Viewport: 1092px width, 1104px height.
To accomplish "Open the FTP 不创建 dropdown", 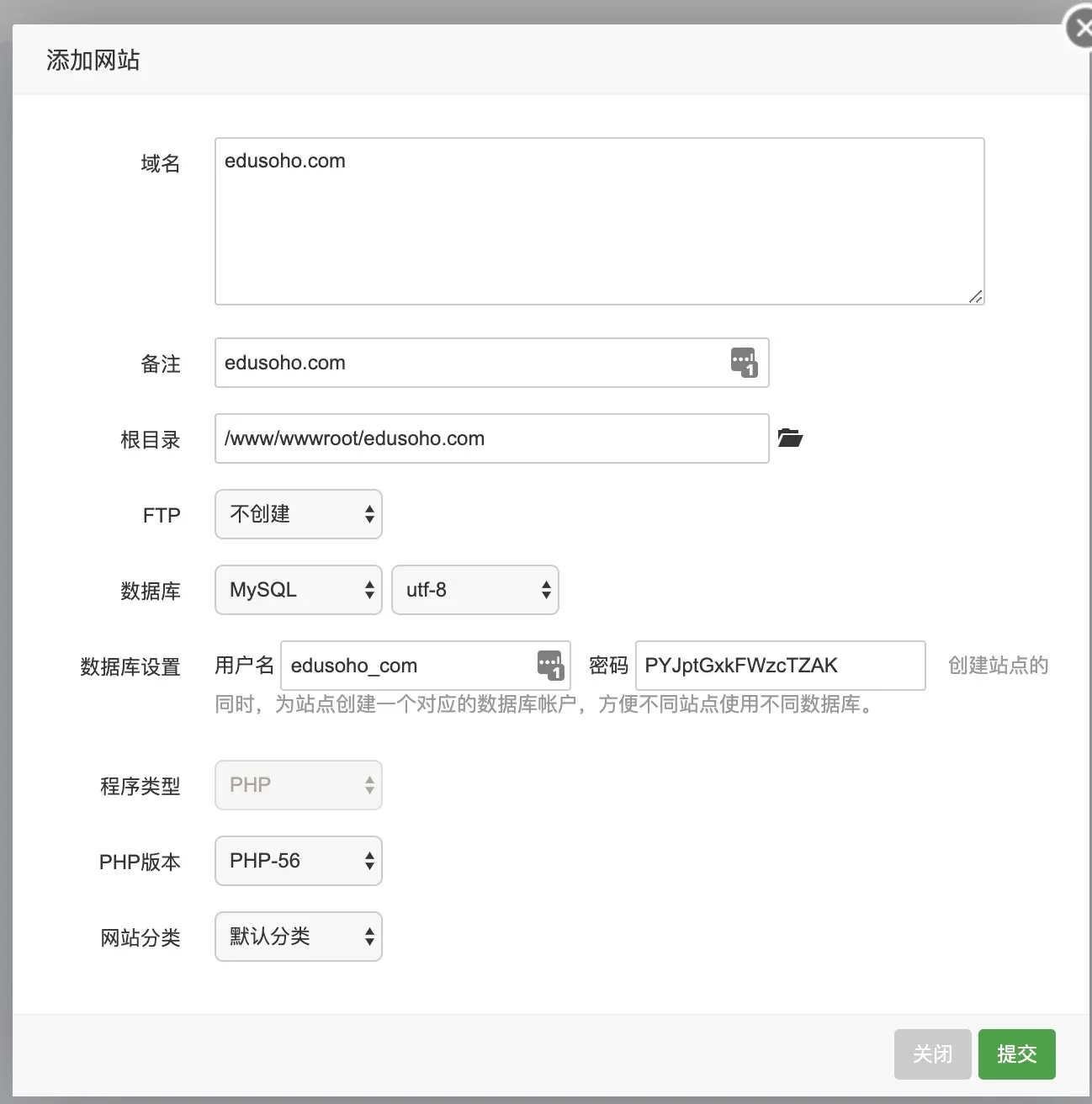I will click(x=299, y=514).
